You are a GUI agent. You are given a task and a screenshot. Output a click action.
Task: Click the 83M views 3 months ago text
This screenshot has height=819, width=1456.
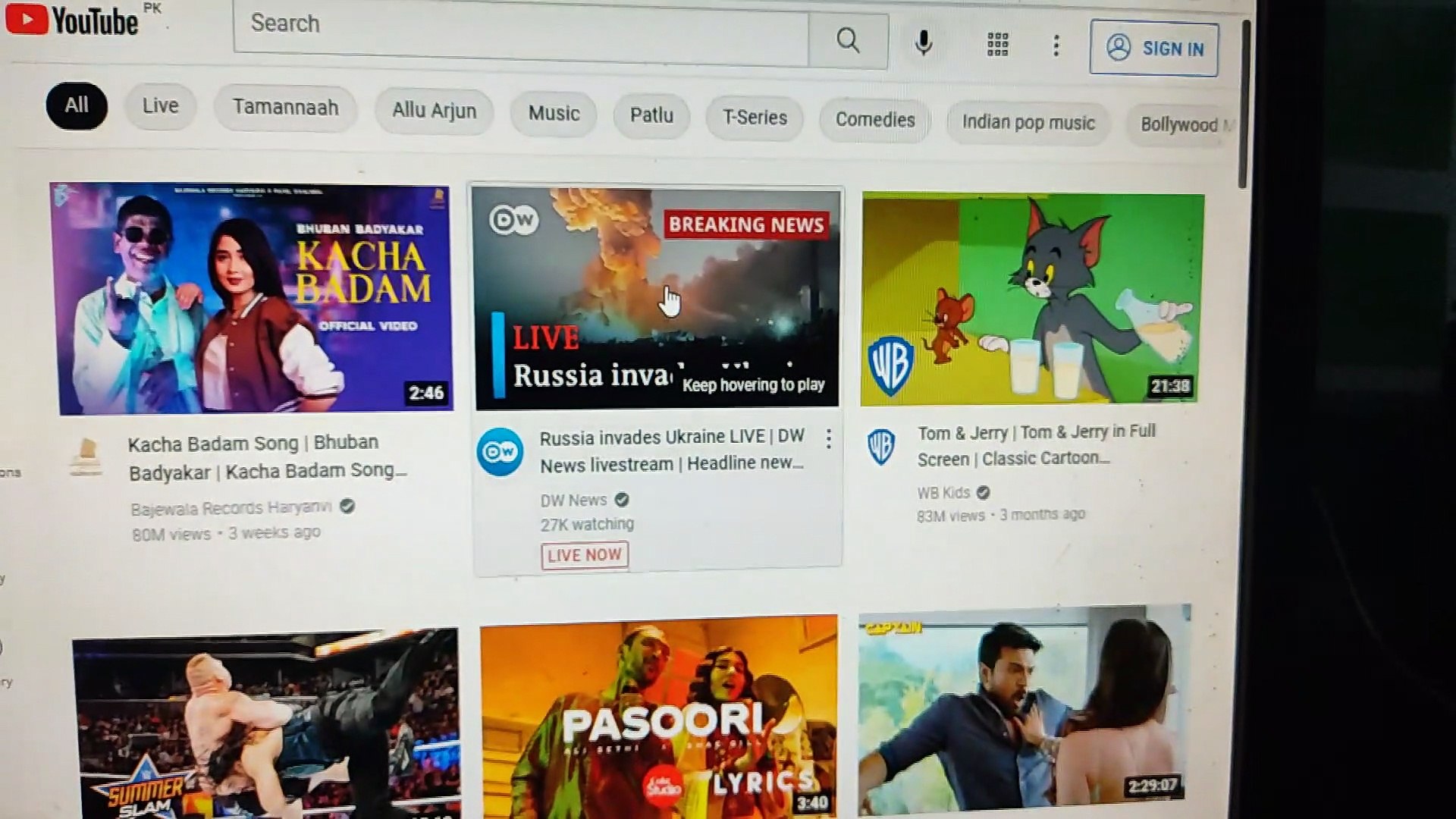1001,515
